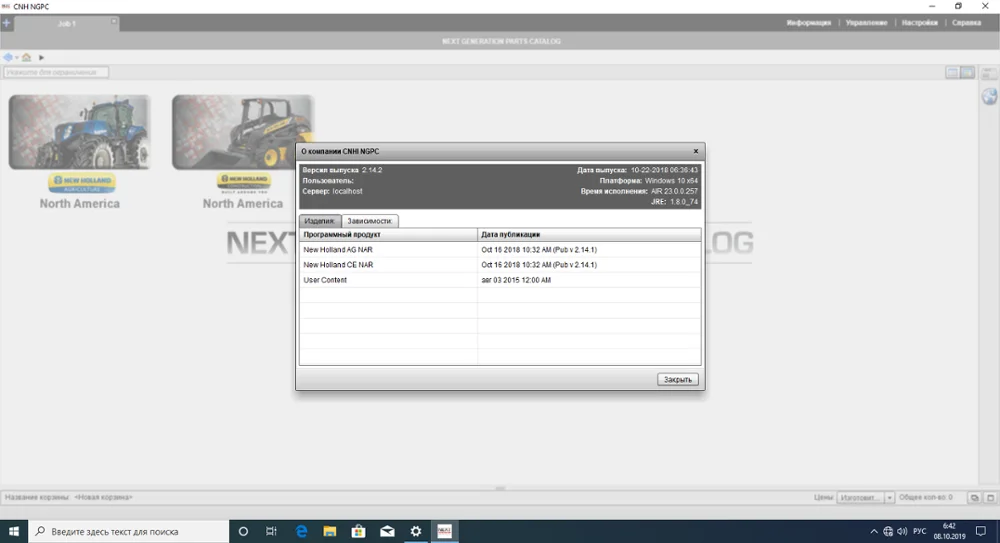The height and width of the screenshot is (543, 1000).
Task: Open the Цены price type dropdown
Action: click(865, 498)
